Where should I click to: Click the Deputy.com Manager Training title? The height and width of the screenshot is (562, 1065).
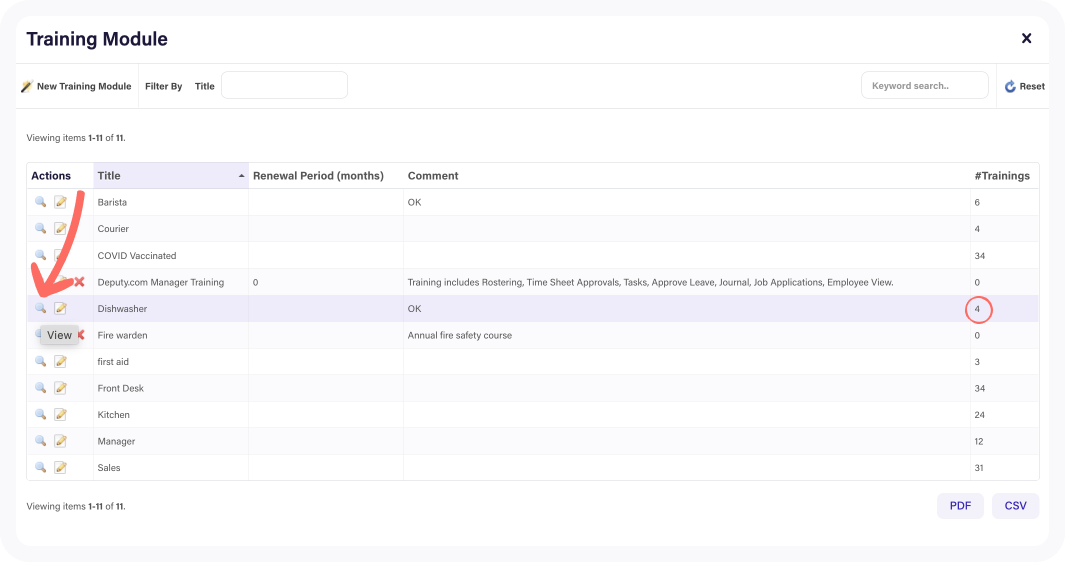point(161,282)
